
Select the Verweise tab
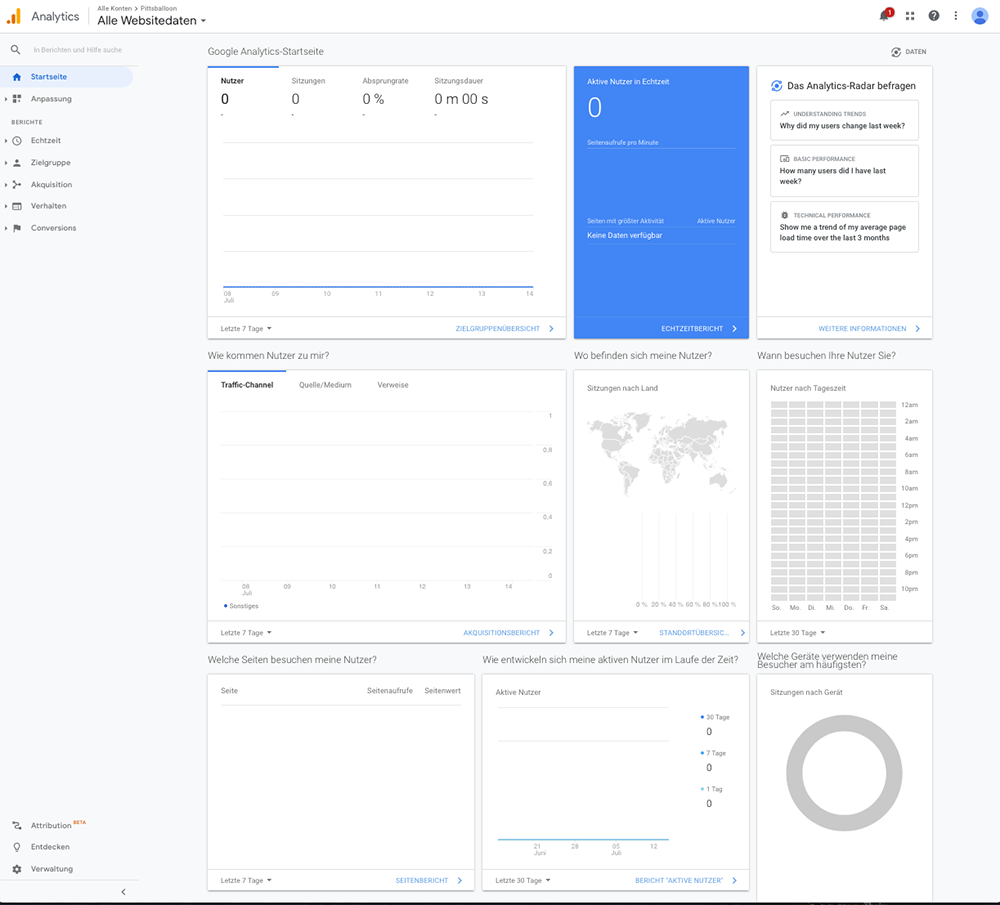pos(392,385)
